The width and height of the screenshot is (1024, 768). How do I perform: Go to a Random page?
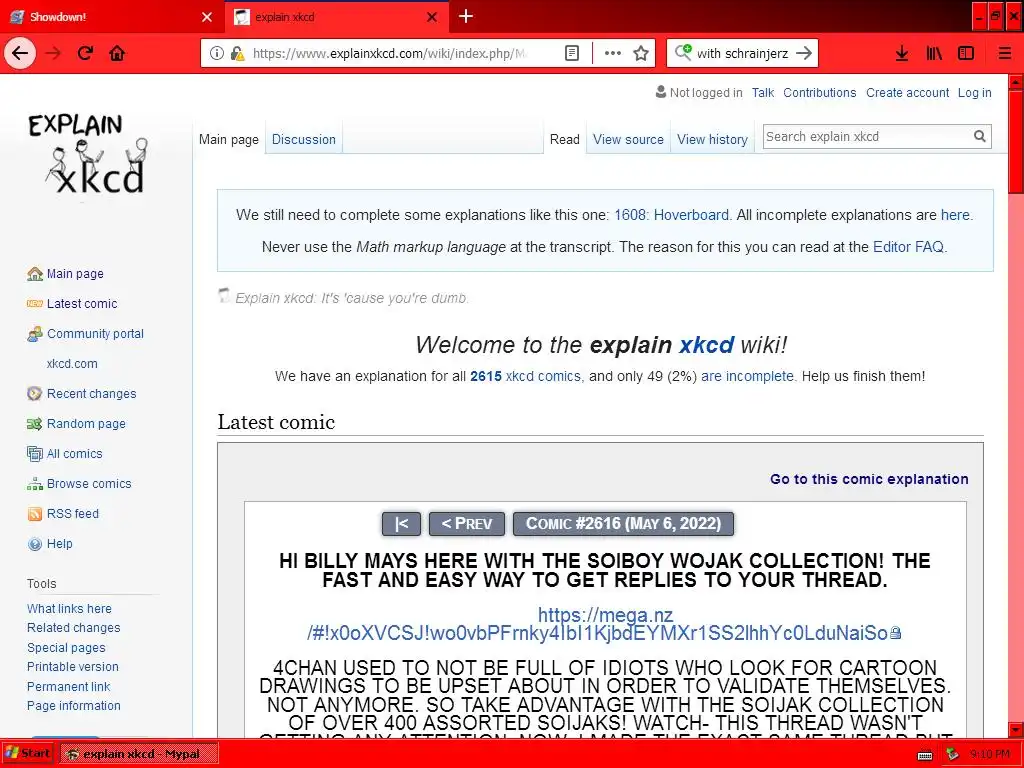[86, 424]
